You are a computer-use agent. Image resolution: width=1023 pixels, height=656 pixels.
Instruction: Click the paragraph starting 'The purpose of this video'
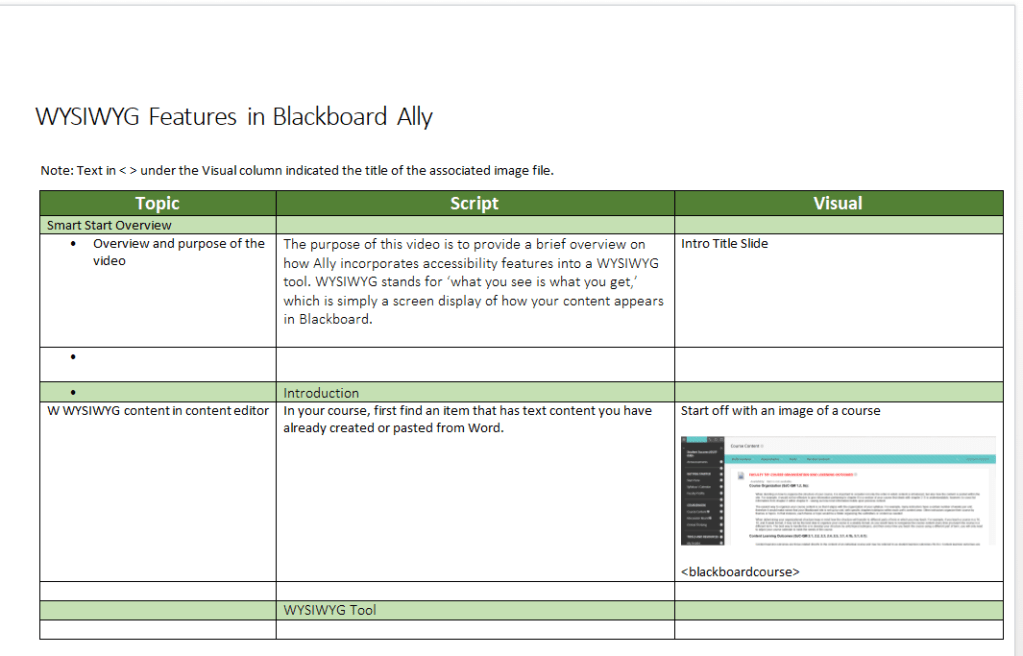(472, 282)
